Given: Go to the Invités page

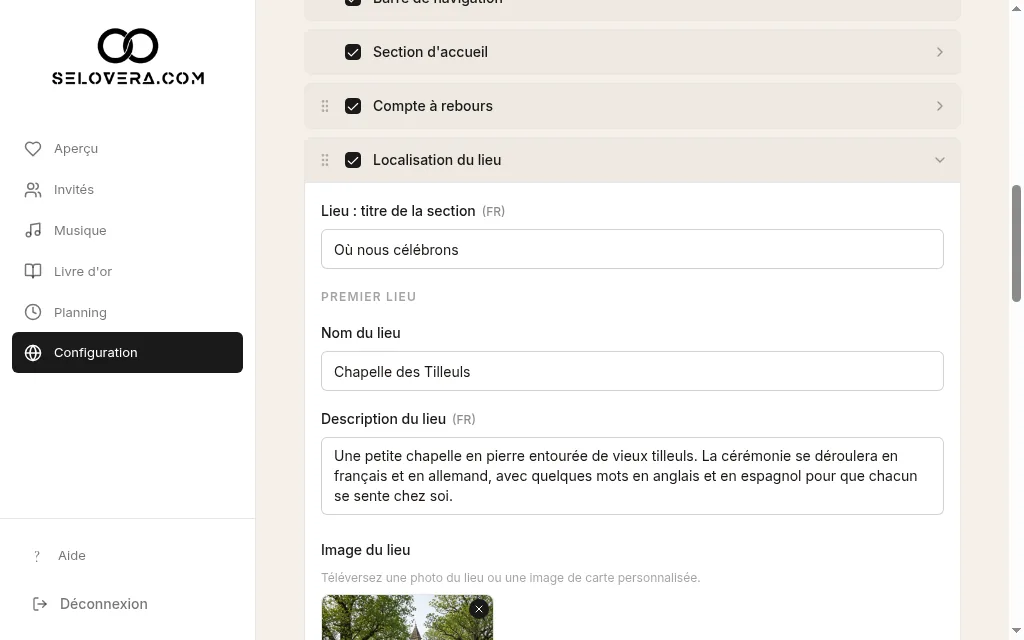Looking at the screenshot, I should click(127, 190).
